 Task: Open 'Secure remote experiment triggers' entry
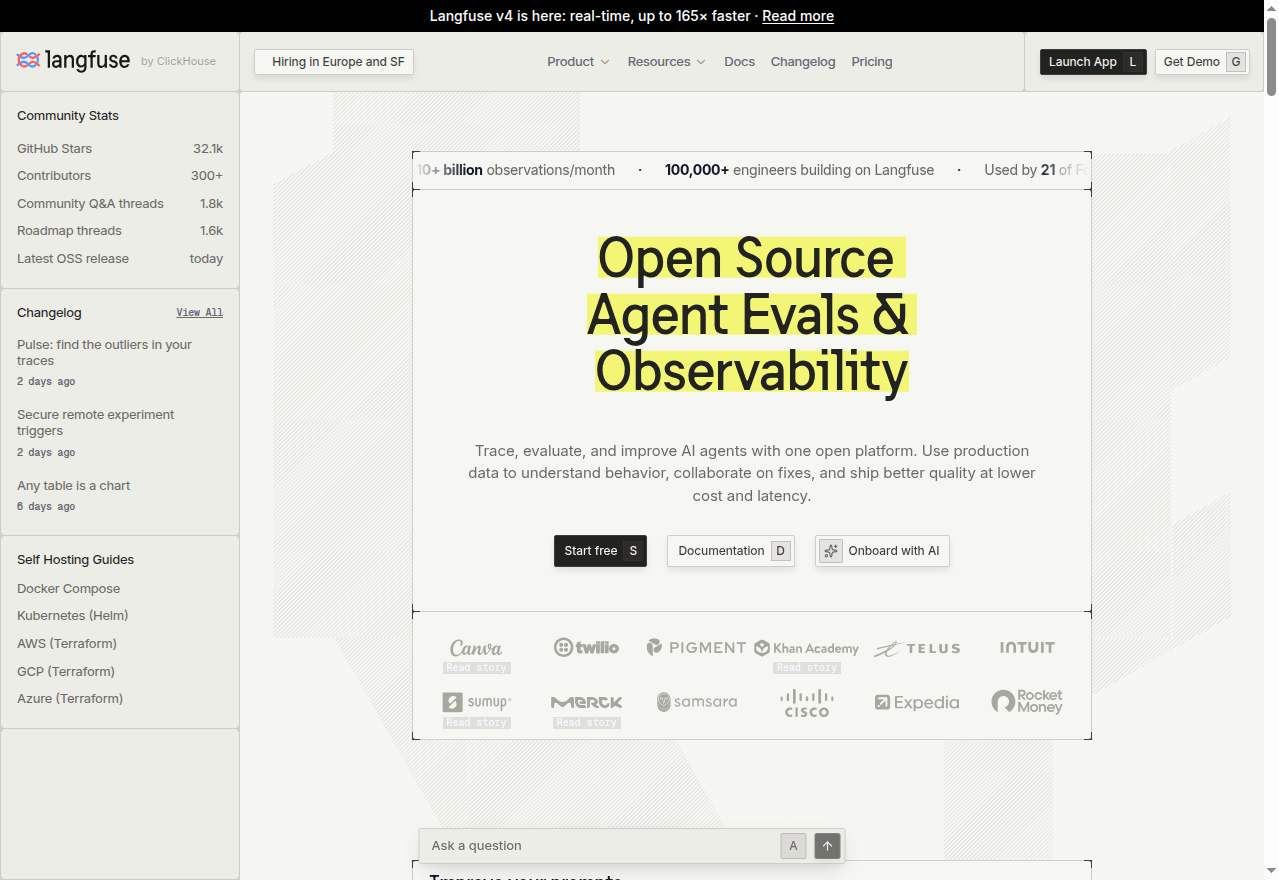(120, 432)
